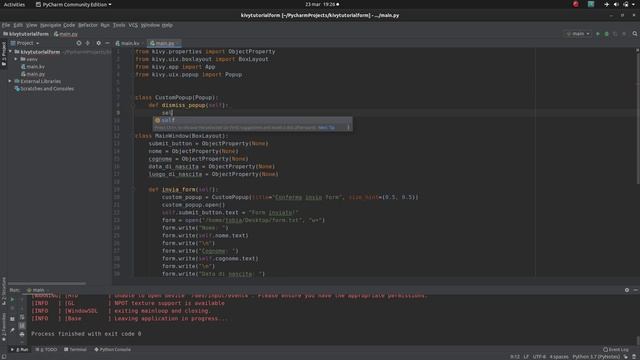Select the 'self' autocomplete suggestion
Viewport: 640px width, 360px height.
(x=252, y=120)
